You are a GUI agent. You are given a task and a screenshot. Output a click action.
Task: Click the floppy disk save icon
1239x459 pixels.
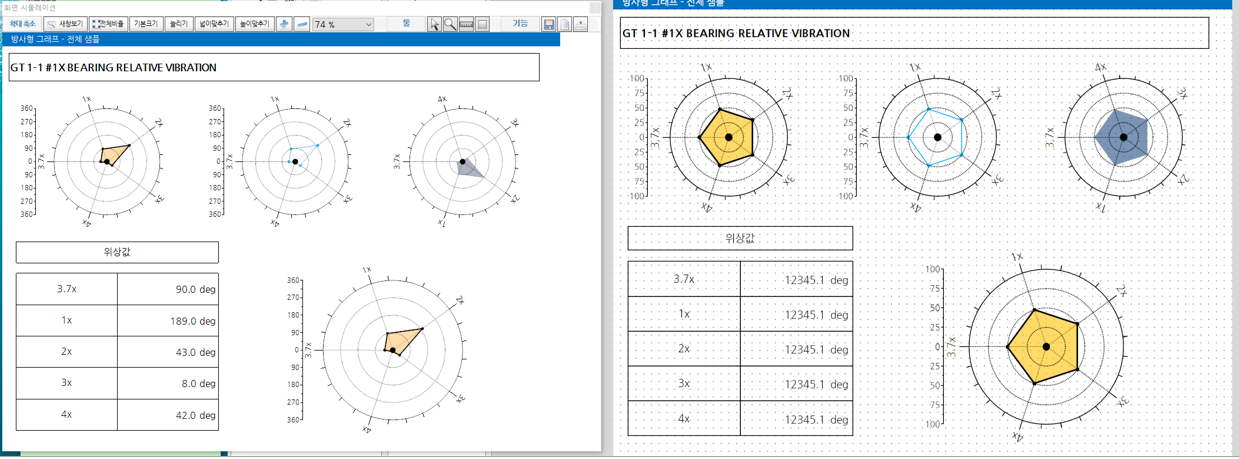(x=549, y=24)
